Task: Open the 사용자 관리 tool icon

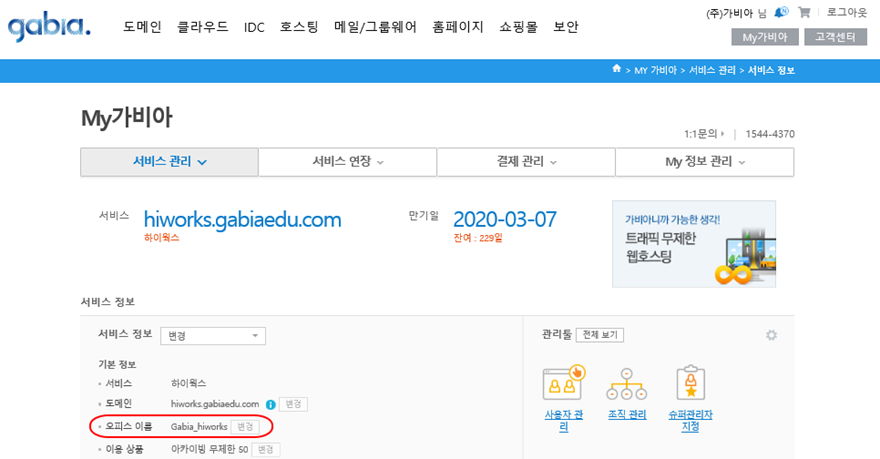Action: coord(564,383)
